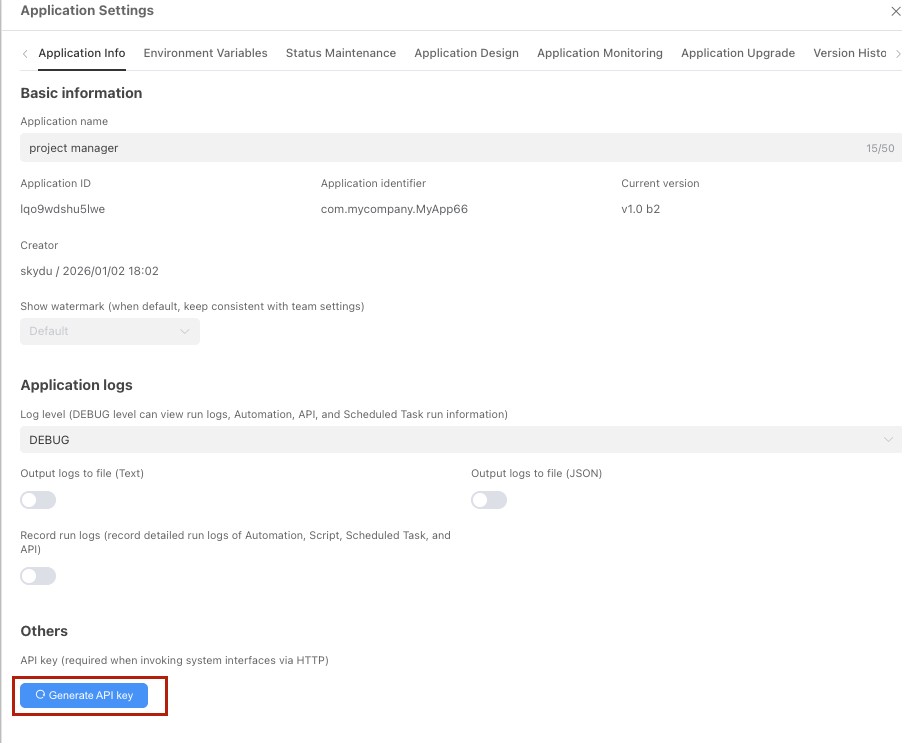Open the Status Maintenance tab

click(340, 53)
